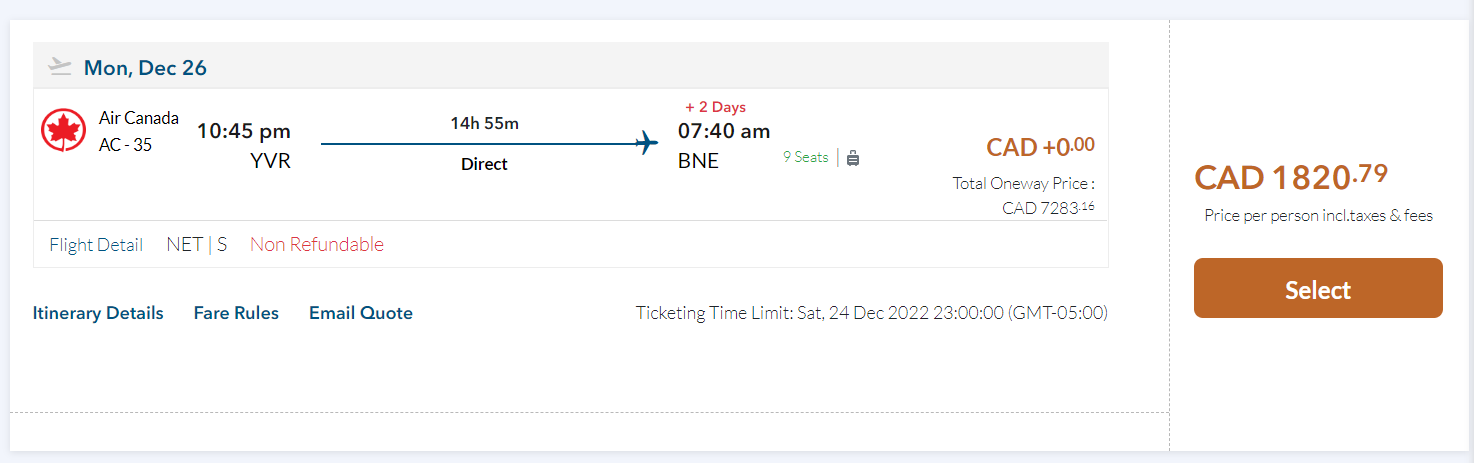1474x463 pixels.
Task: View the Fare Rules
Action: tap(236, 313)
